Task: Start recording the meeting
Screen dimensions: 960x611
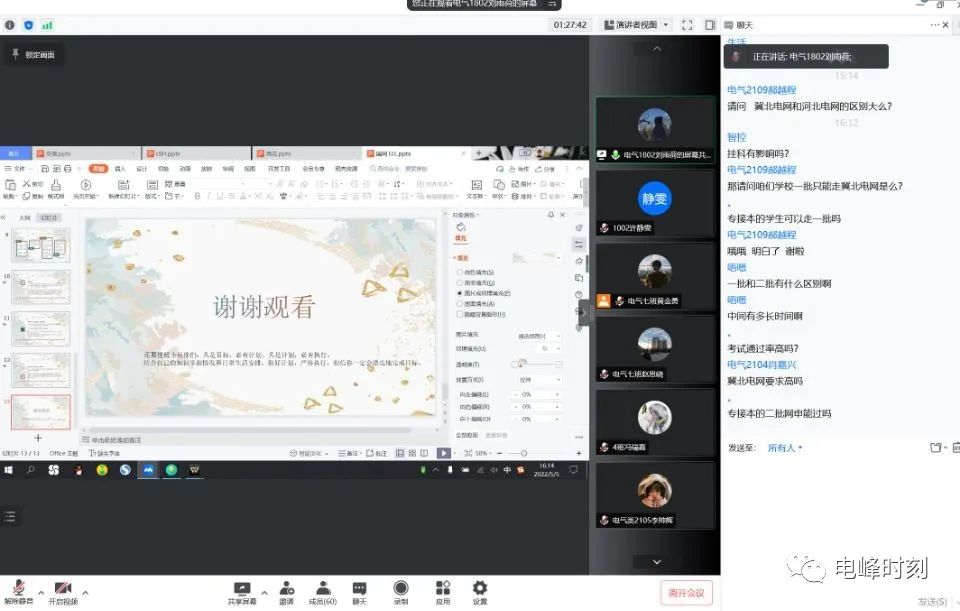Action: click(x=401, y=592)
